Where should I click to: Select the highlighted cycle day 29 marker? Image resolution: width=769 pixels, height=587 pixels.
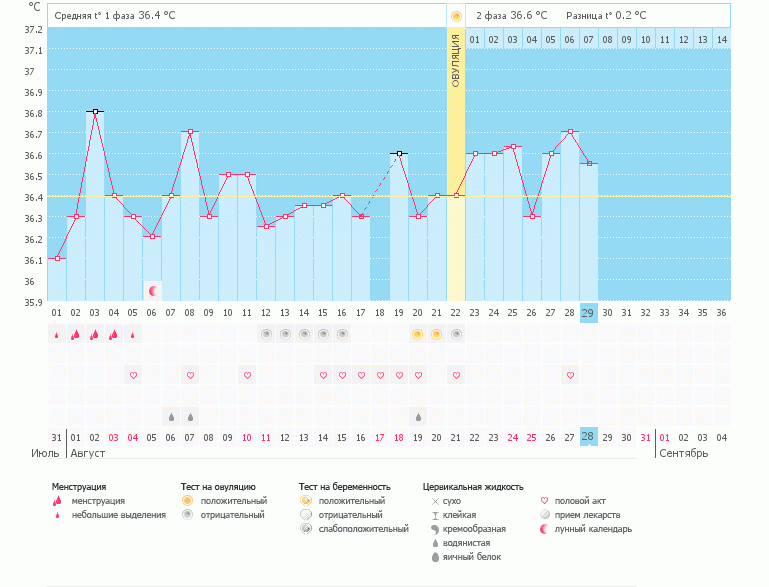pyautogui.click(x=589, y=312)
